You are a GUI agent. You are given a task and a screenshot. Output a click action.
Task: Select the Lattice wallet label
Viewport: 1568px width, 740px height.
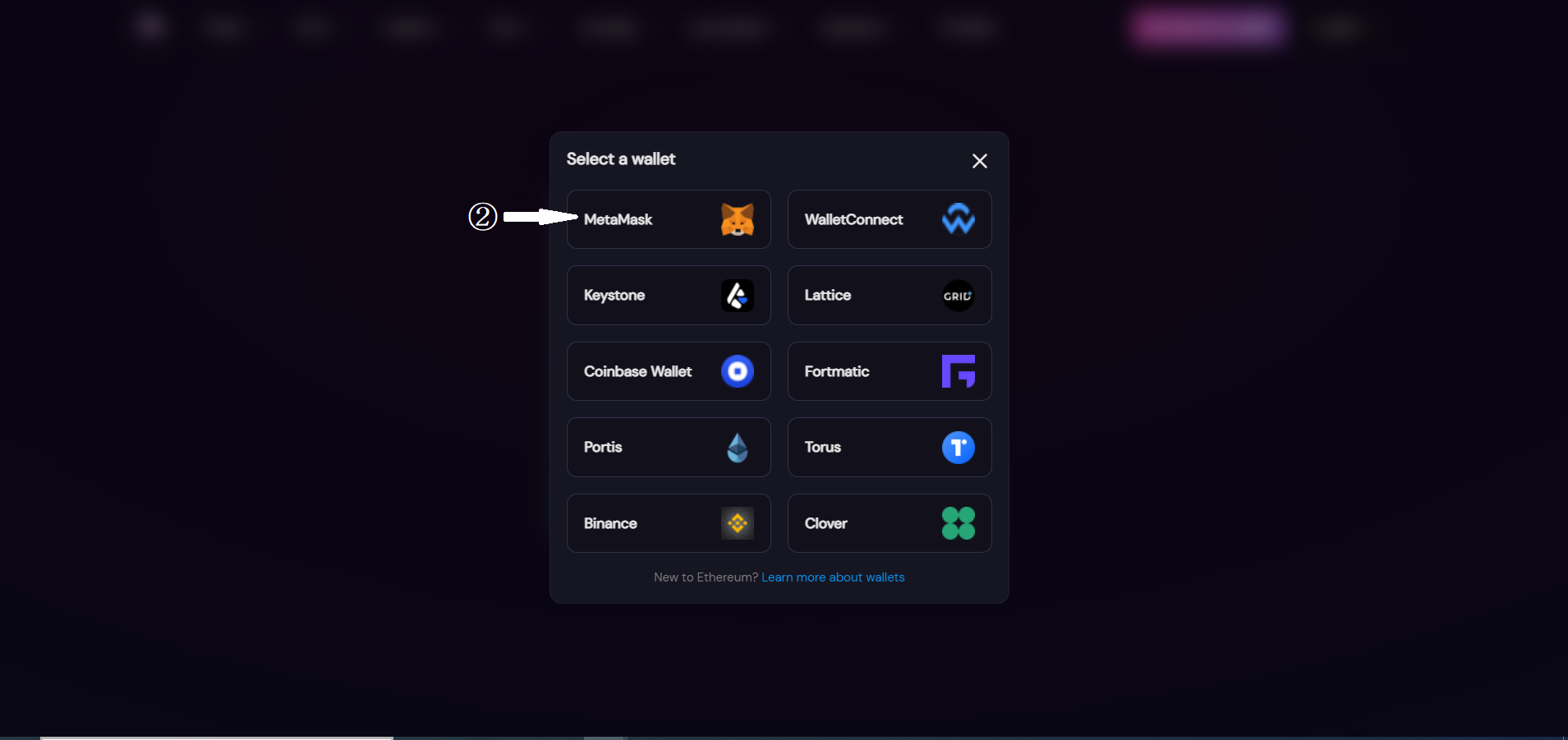[x=827, y=295]
